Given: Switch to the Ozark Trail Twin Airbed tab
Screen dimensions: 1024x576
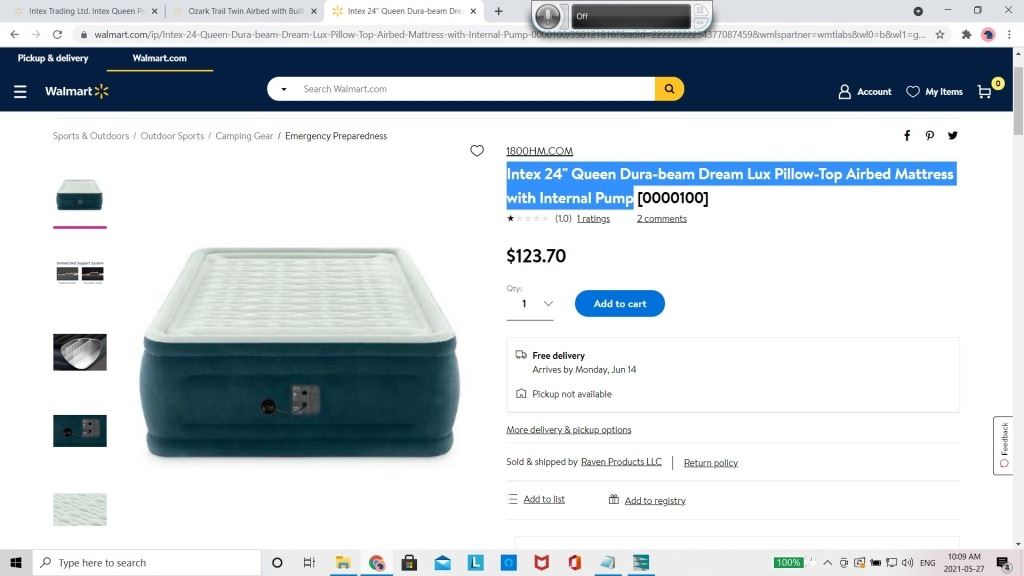Looking at the screenshot, I should (x=245, y=11).
